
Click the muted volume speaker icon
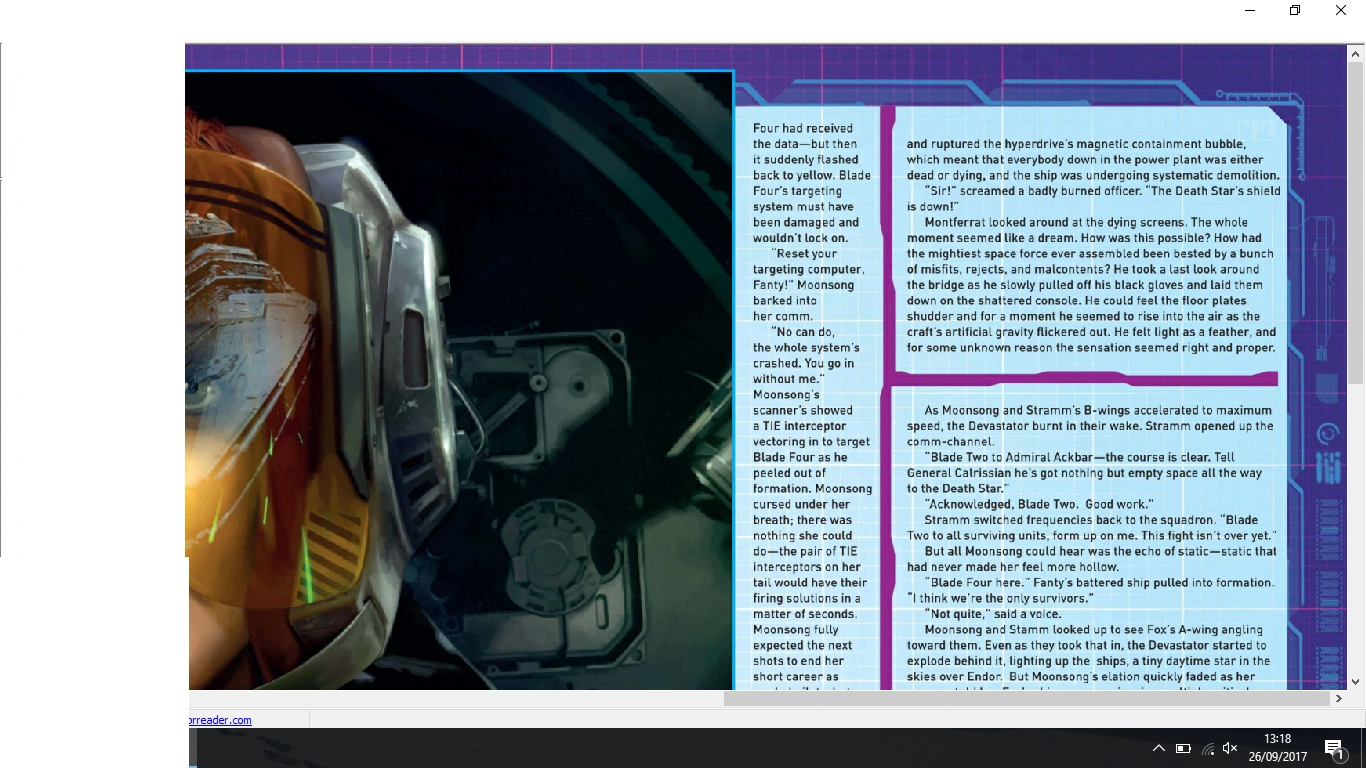[x=1230, y=748]
